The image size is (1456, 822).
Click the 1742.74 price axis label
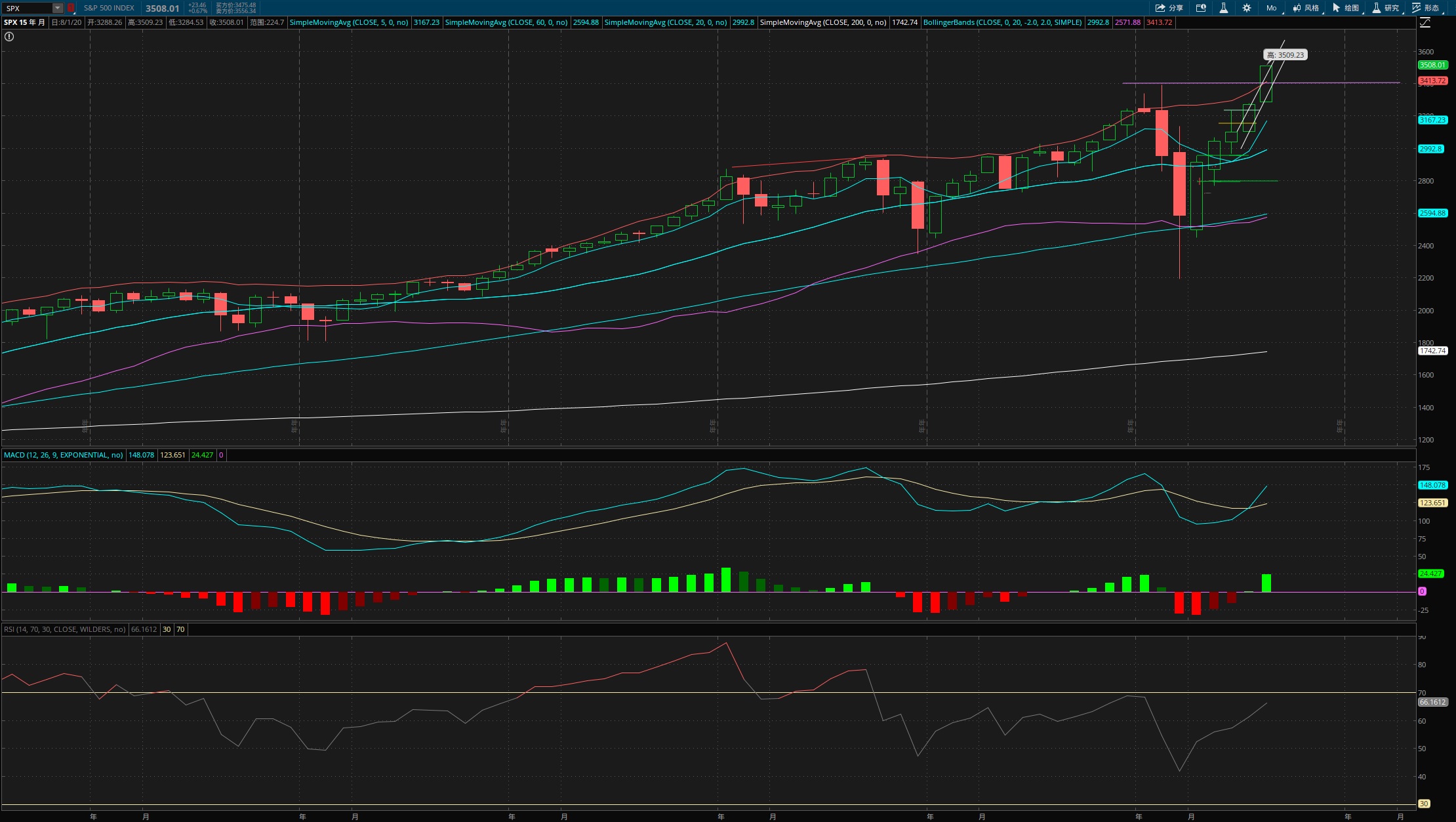(1432, 351)
